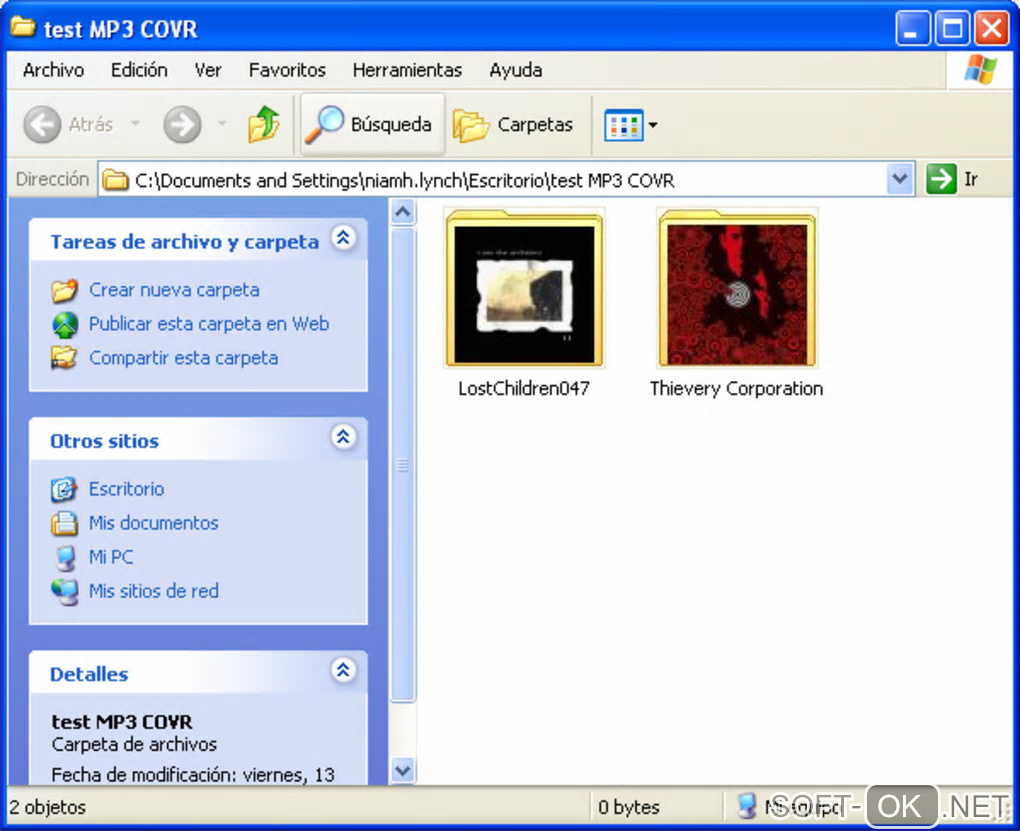Open the forward history dropdown arrow
Image resolution: width=1020 pixels, height=831 pixels.
[x=222, y=123]
